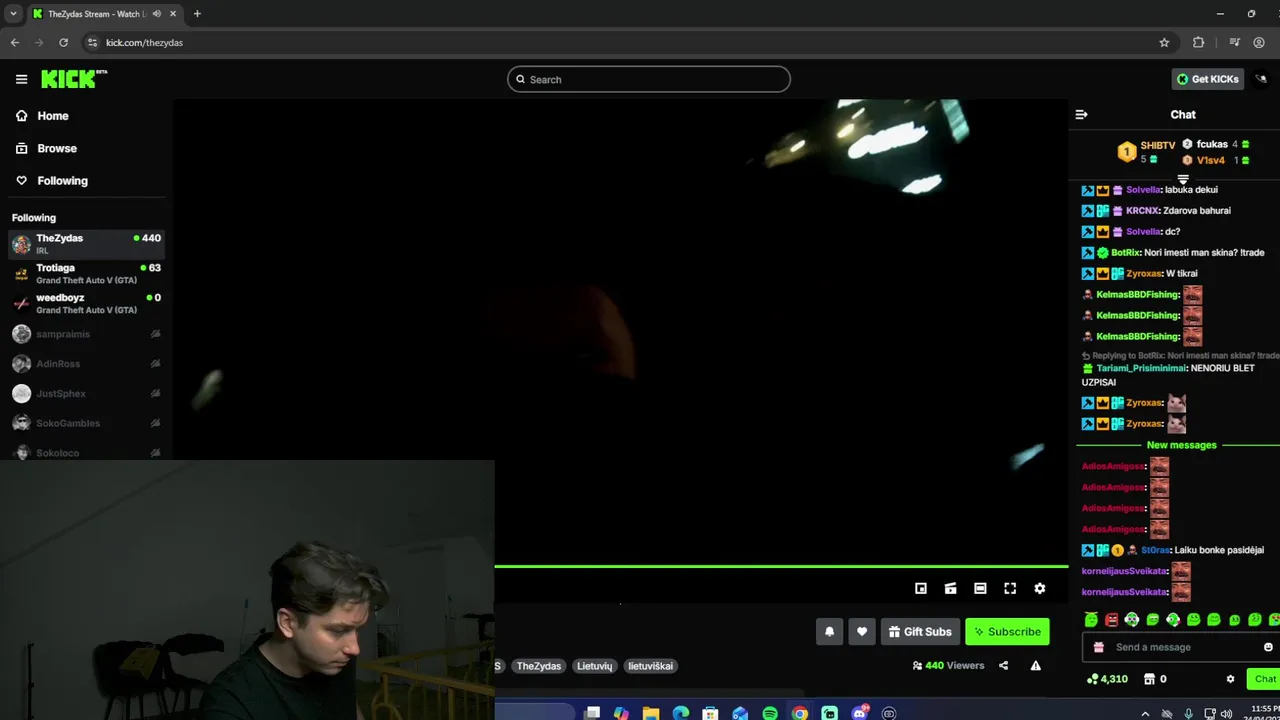Open Spotify from the taskbar
This screenshot has height=720, width=1280.
pyautogui.click(x=770, y=713)
